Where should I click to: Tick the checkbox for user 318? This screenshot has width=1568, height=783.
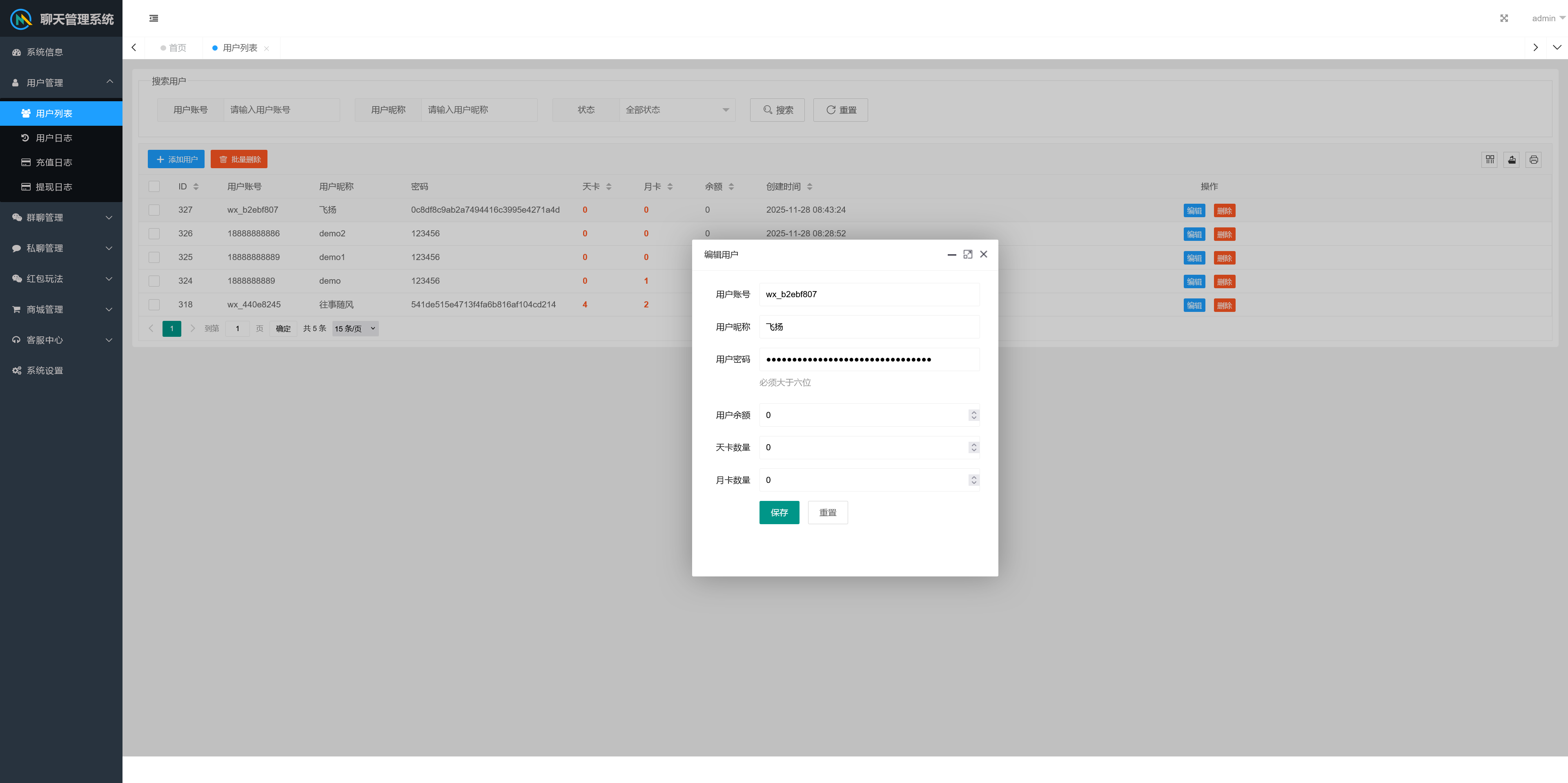pos(154,305)
